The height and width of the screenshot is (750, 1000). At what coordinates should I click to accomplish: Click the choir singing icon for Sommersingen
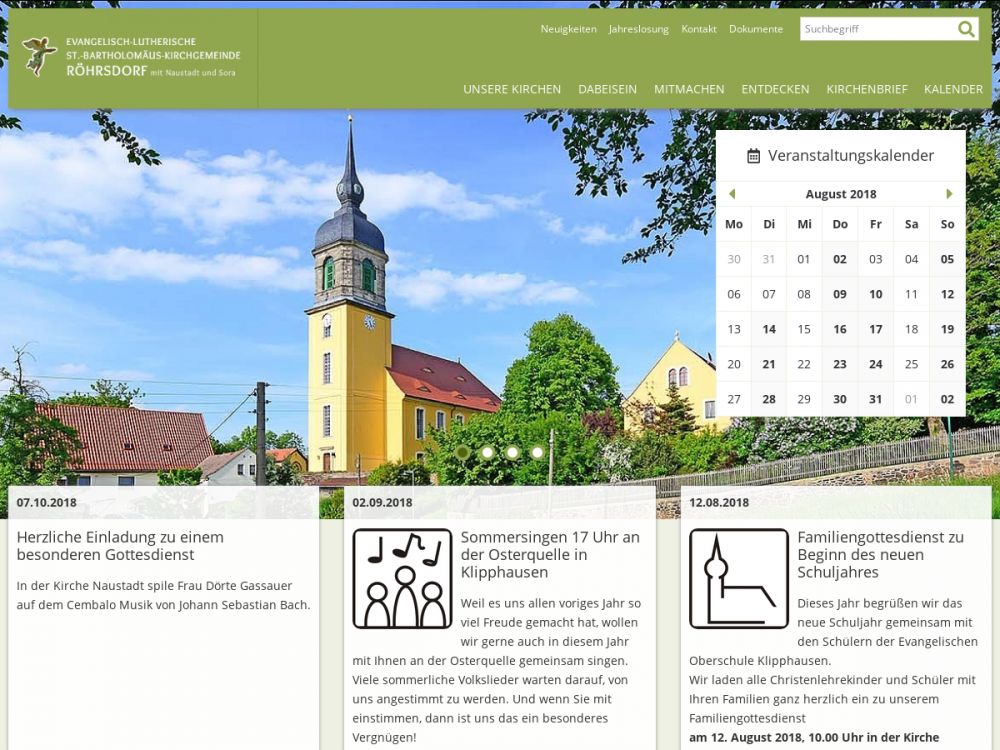(402, 578)
